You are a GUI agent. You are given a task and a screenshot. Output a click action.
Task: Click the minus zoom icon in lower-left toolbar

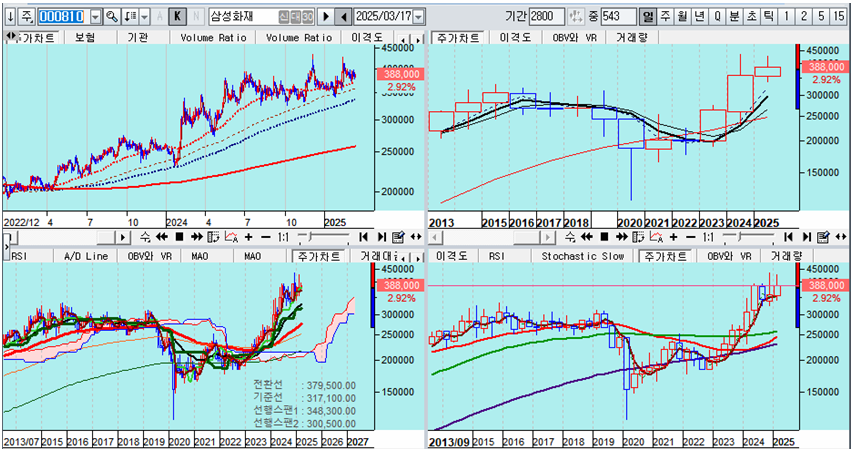pyautogui.click(x=264, y=237)
